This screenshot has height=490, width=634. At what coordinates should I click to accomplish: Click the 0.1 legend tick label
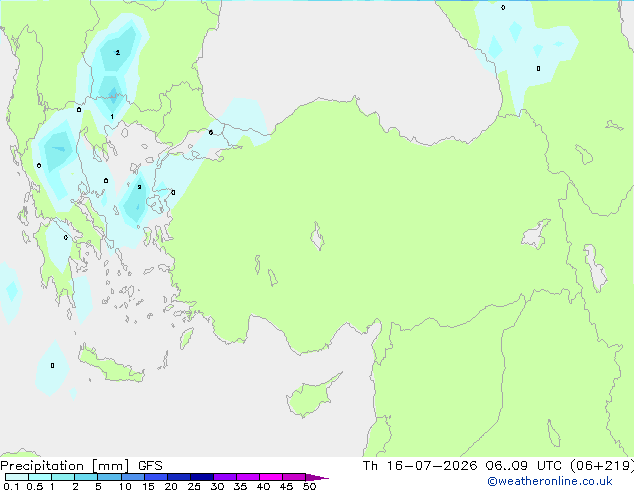point(11,486)
